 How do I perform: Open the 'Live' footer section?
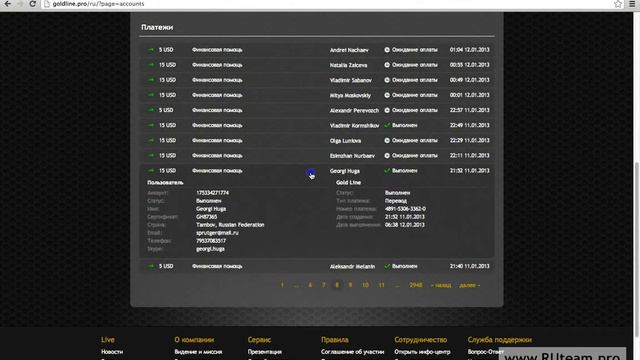(x=108, y=340)
